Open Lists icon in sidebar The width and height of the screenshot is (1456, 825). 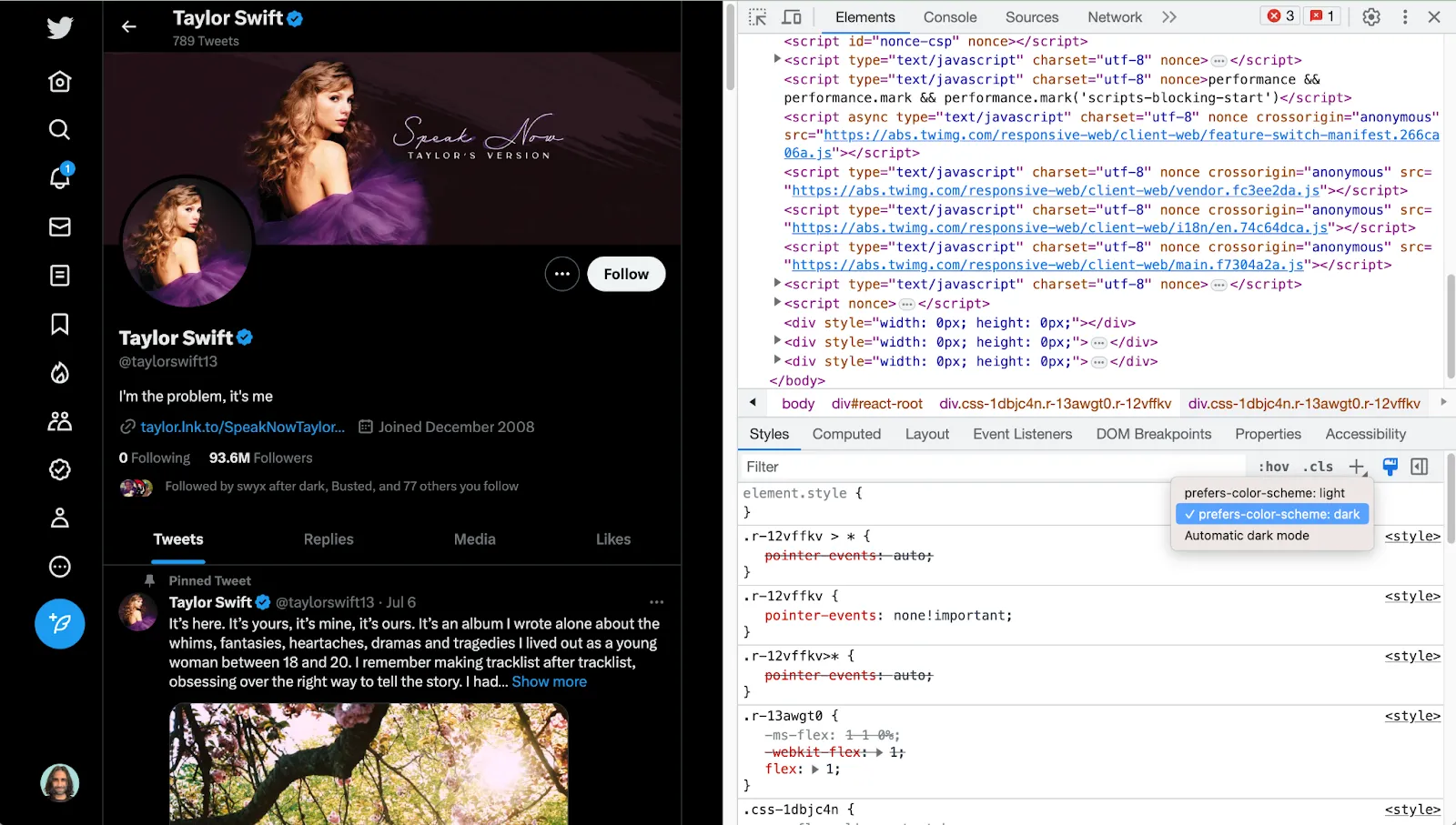(x=60, y=276)
